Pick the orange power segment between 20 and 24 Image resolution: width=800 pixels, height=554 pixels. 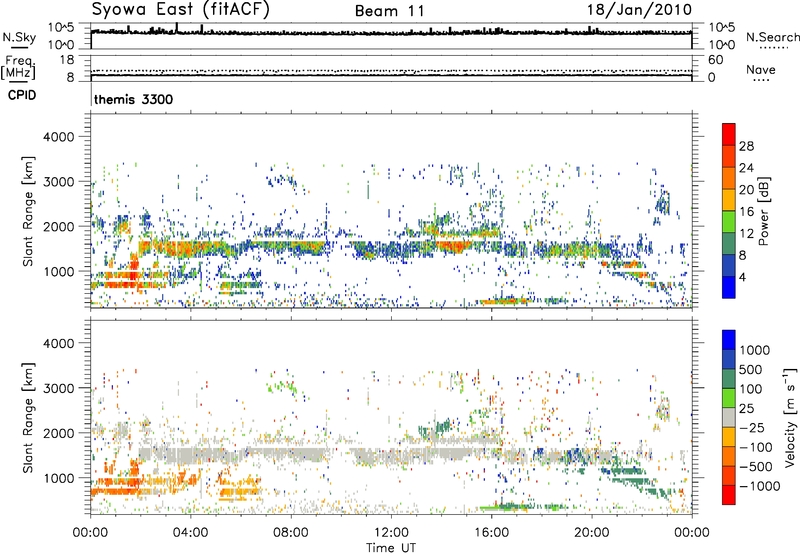coord(729,179)
